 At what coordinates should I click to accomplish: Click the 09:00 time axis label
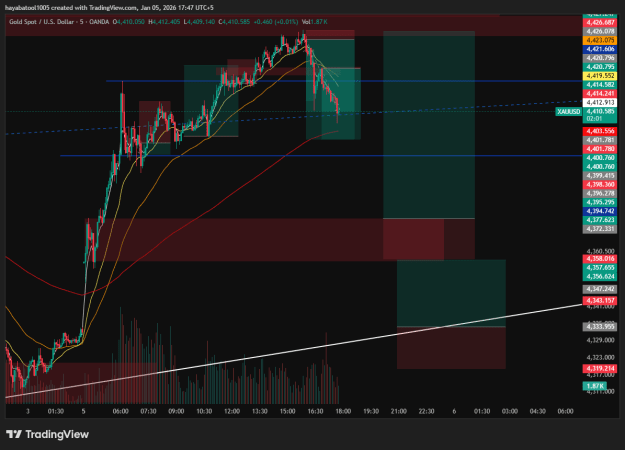[176, 411]
